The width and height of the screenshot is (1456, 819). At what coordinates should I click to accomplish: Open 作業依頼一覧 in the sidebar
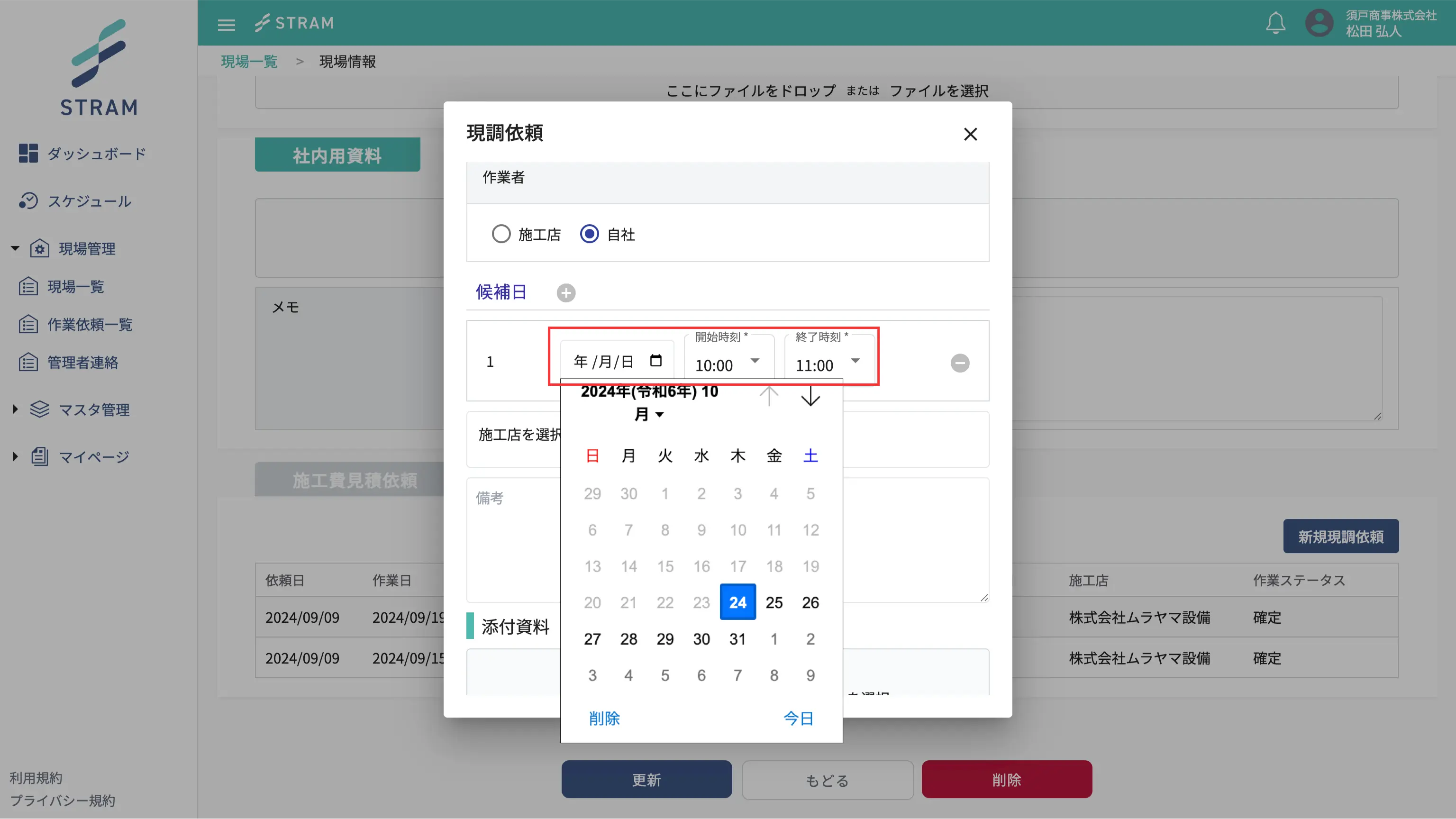(89, 325)
